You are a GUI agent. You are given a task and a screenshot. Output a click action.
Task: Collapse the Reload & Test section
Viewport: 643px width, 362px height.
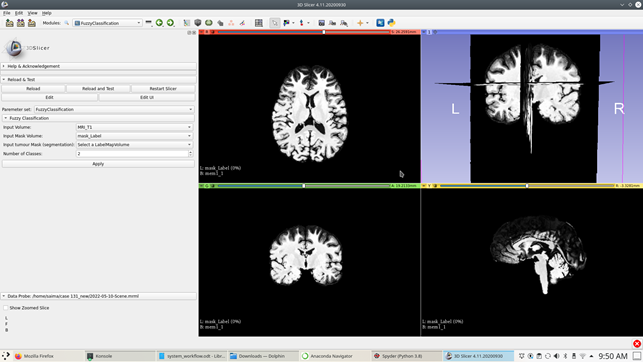point(98,80)
